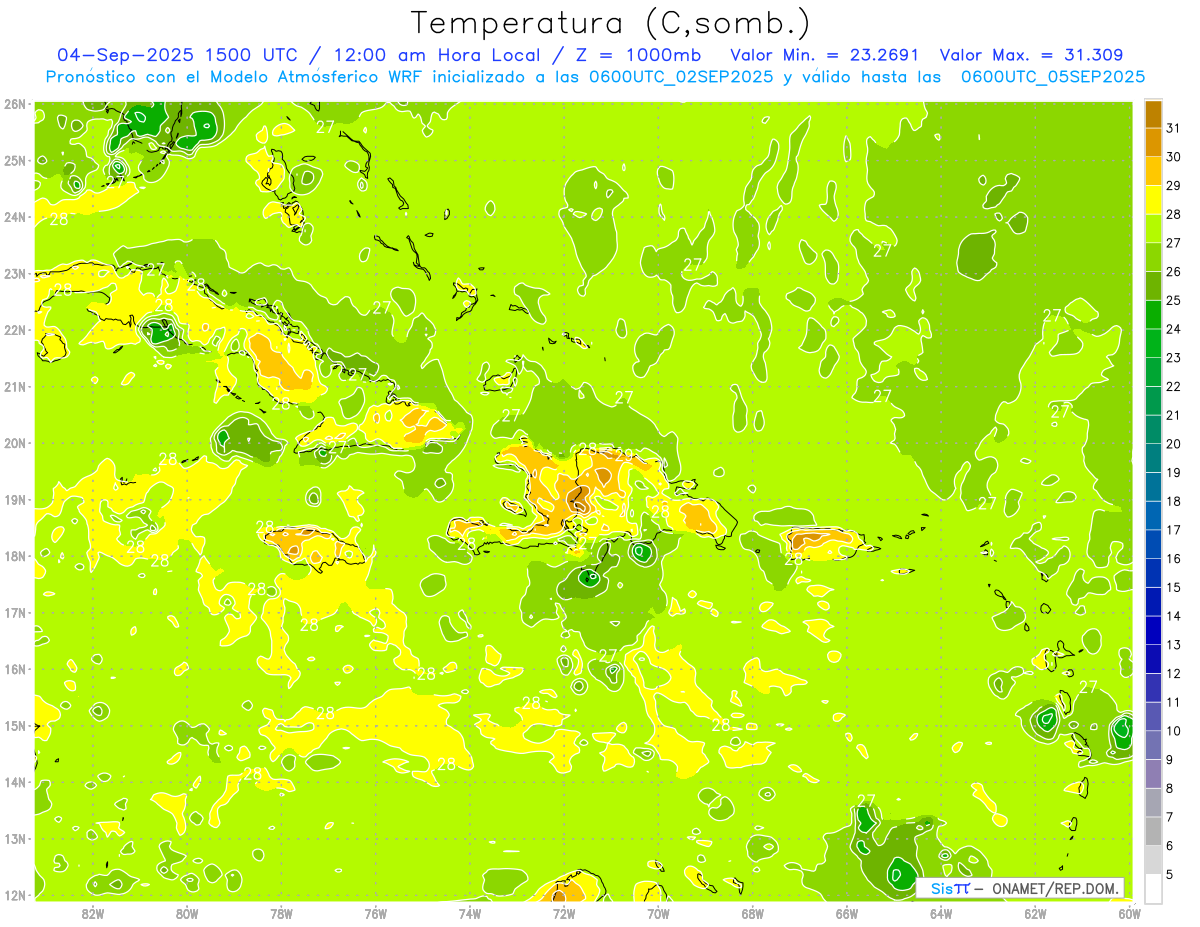The image size is (1200, 927).
Task: Click the 68W longitude axis label
Action: pos(753,913)
